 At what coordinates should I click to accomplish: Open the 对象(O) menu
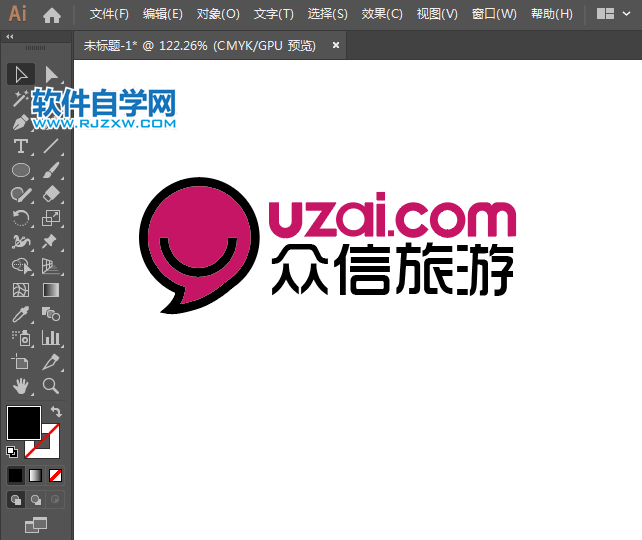pos(218,14)
